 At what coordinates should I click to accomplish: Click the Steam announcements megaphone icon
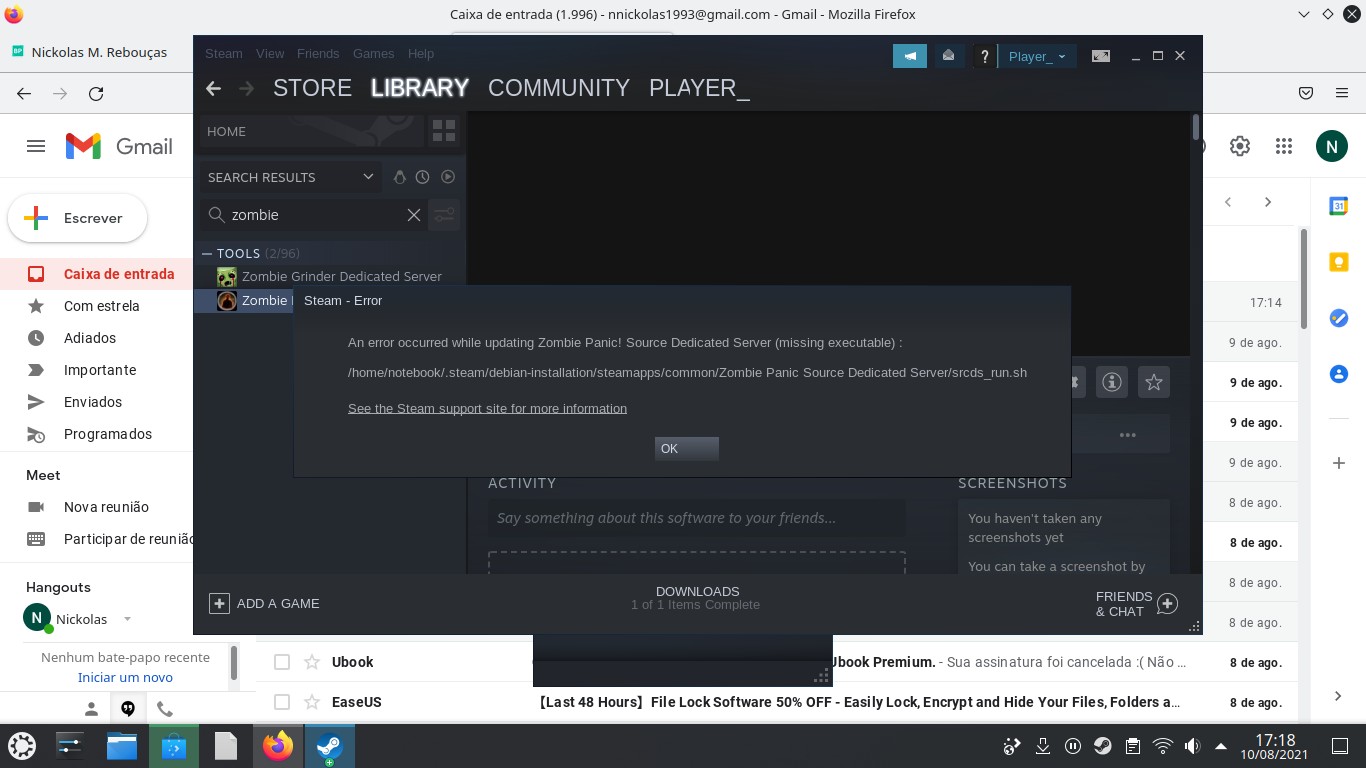tap(910, 56)
